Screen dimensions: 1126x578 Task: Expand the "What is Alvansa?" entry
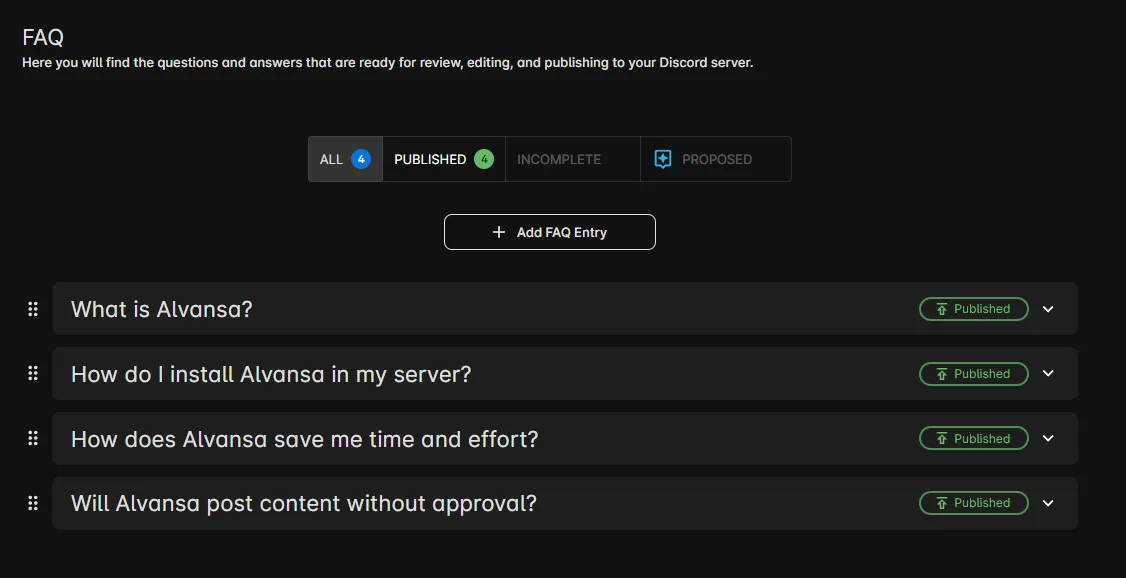[1048, 309]
